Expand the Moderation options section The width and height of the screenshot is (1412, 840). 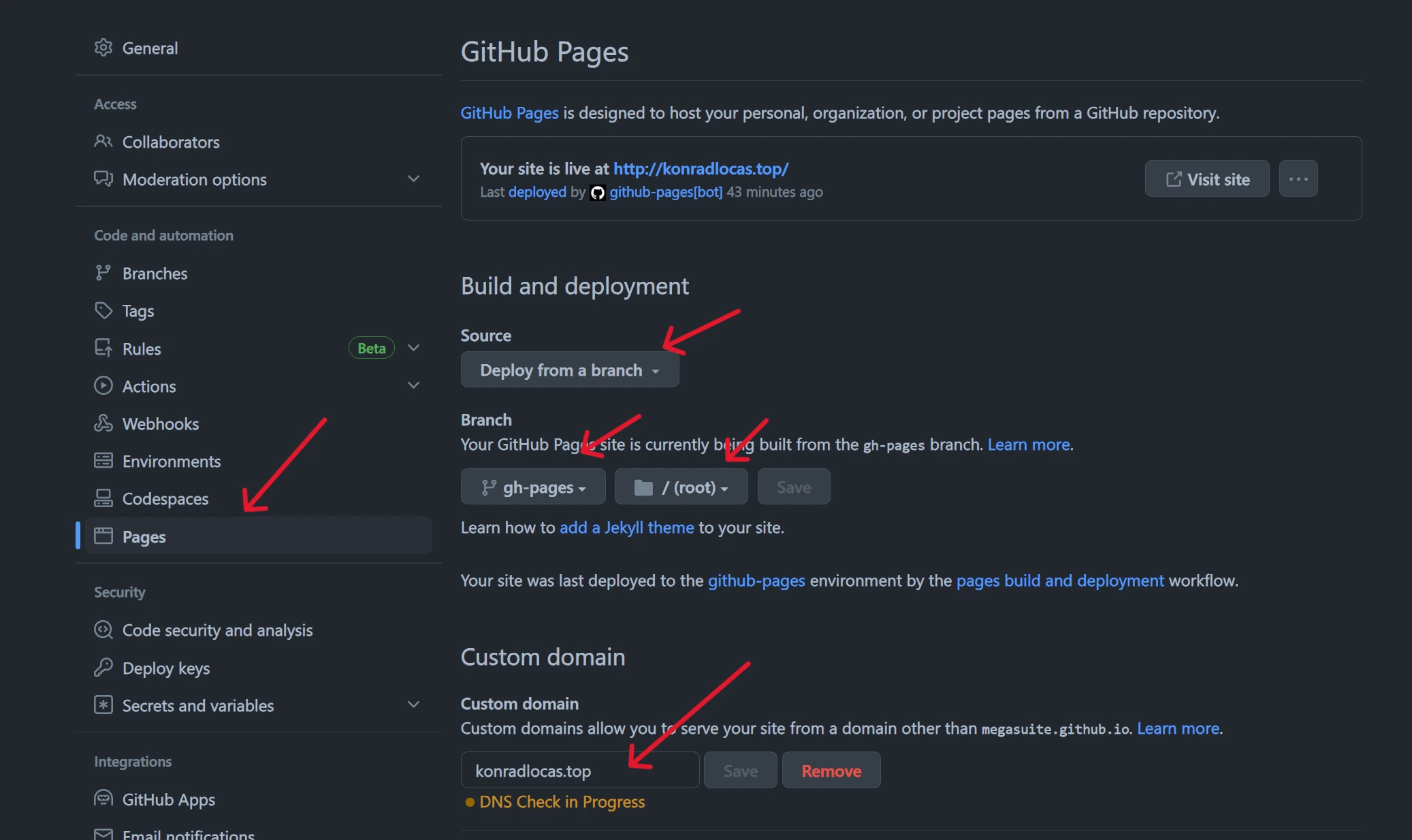coord(413,179)
